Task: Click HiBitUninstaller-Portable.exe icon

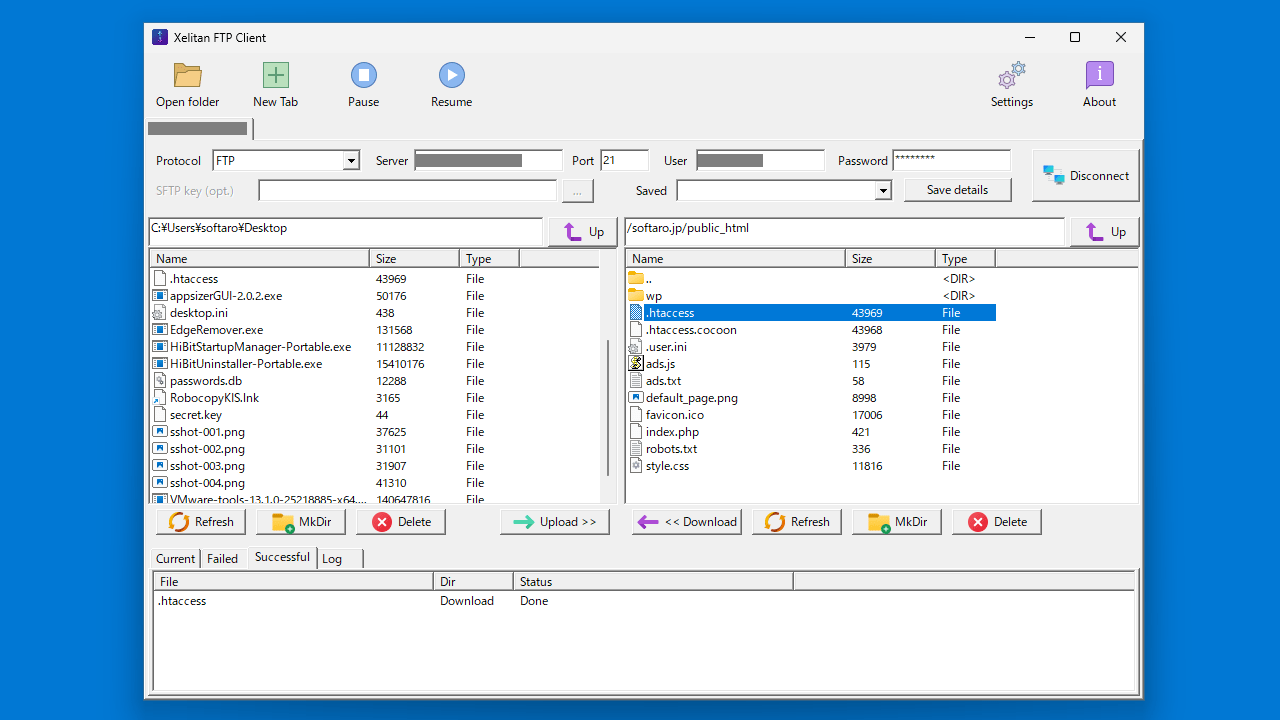Action: [x=160, y=364]
